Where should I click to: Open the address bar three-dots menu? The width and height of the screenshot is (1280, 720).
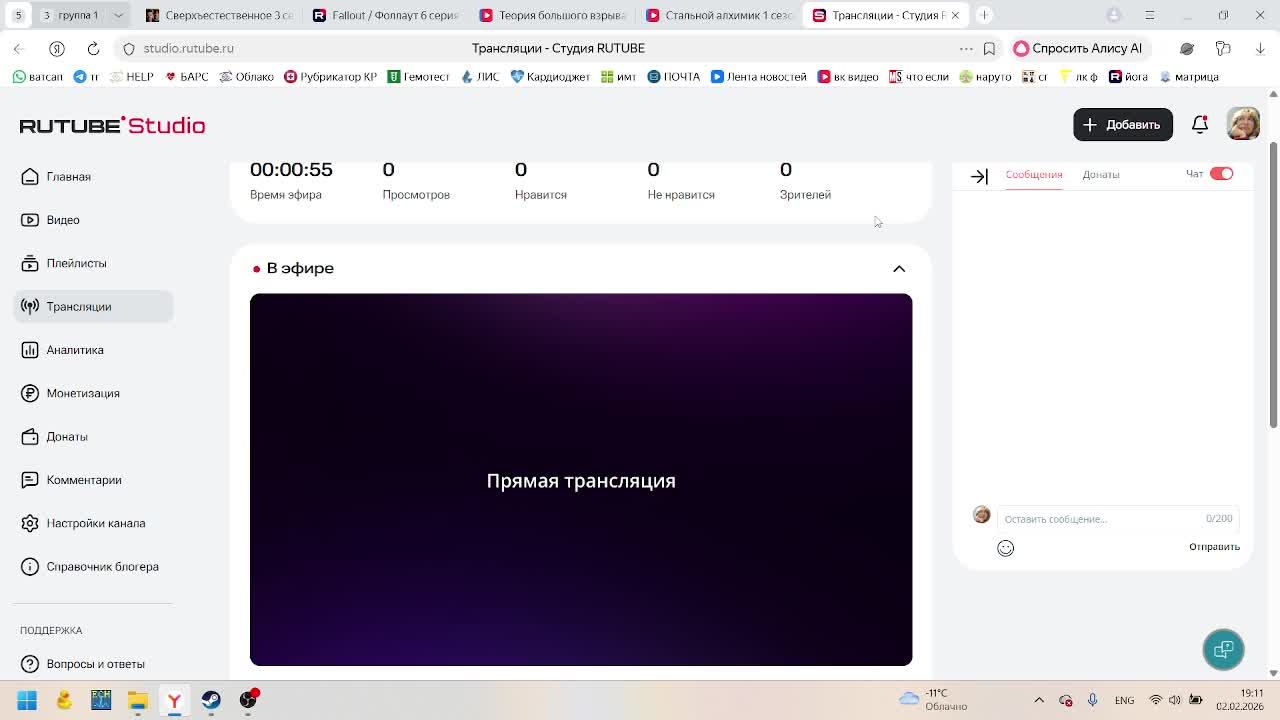[966, 48]
